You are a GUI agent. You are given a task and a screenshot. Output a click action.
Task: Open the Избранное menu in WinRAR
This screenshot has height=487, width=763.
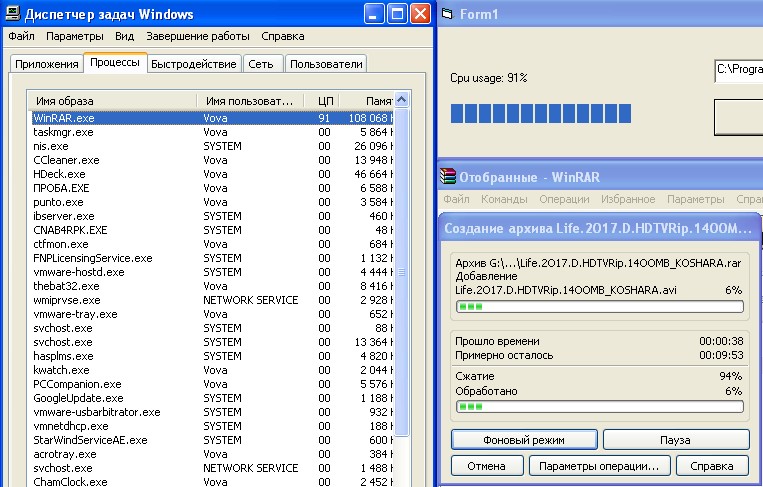pyautogui.click(x=628, y=199)
